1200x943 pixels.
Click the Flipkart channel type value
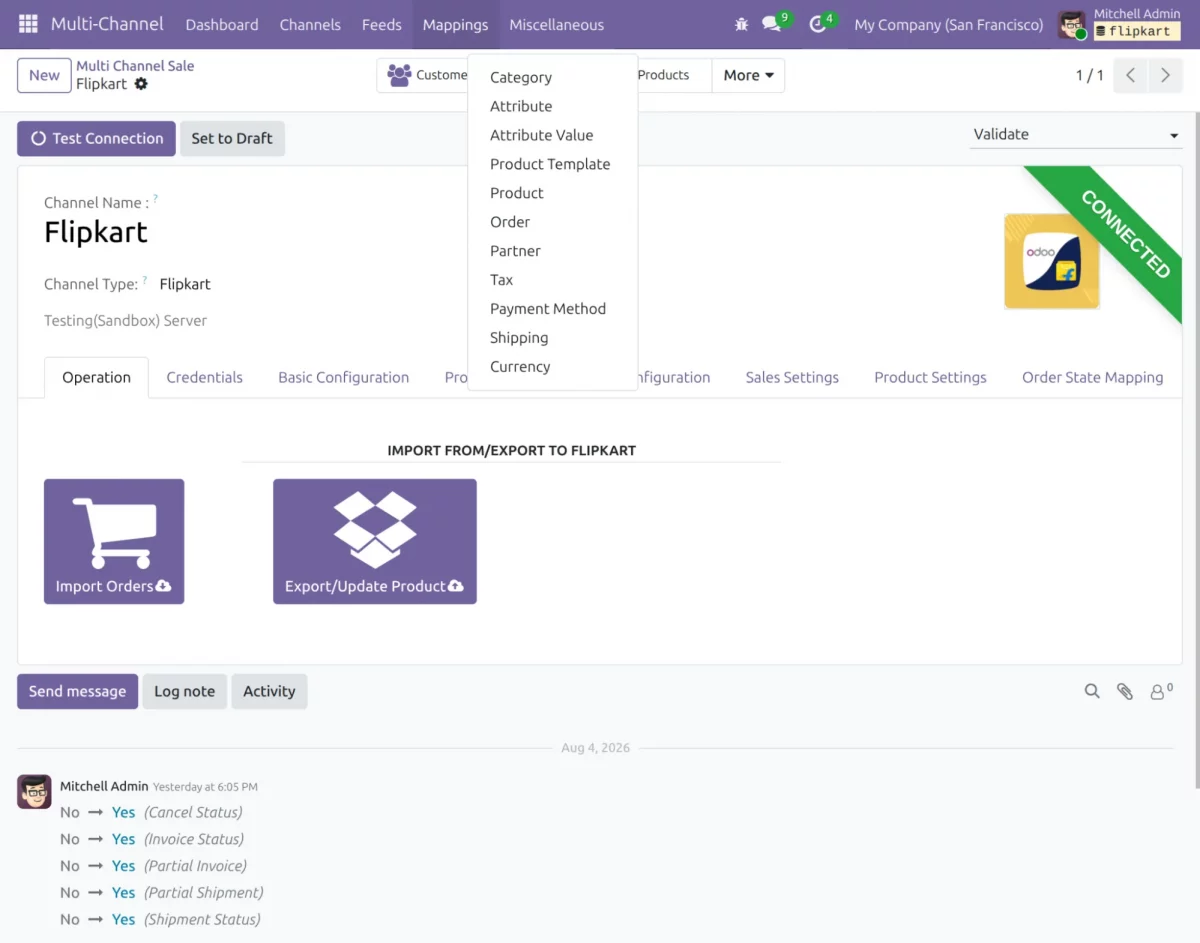(x=185, y=284)
